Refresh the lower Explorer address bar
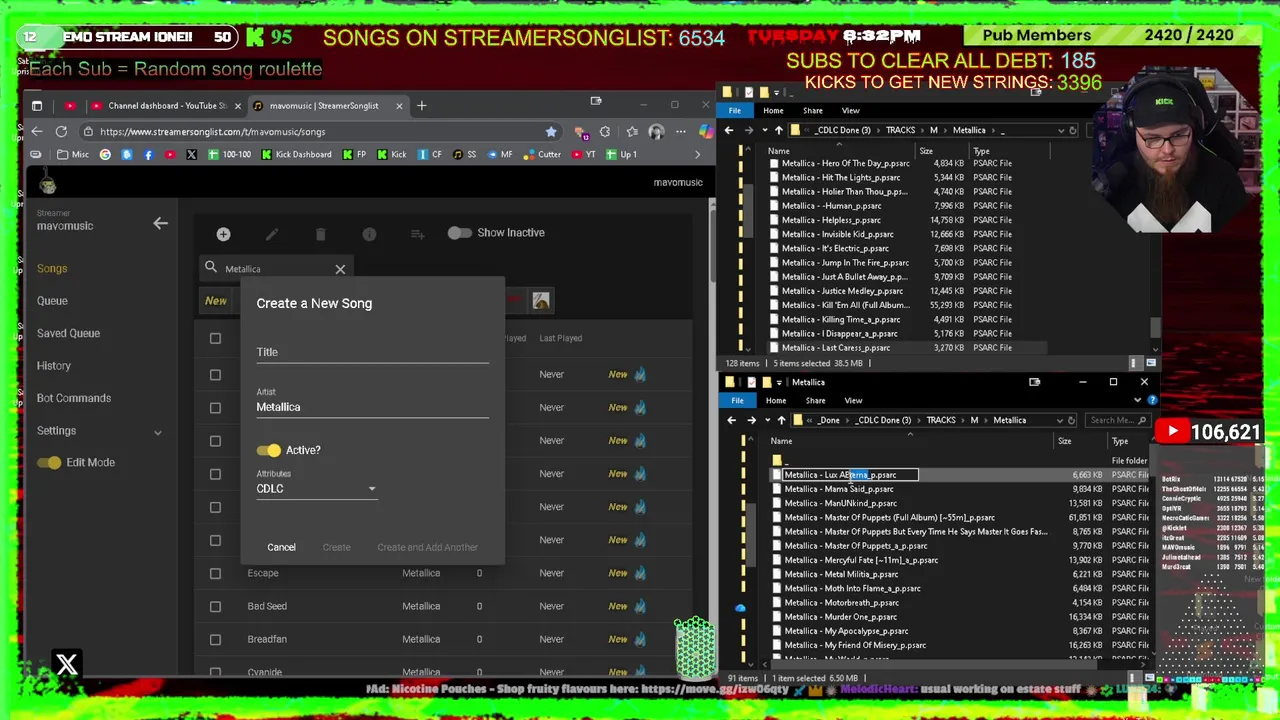Image resolution: width=1280 pixels, height=720 pixels. 1071,420
